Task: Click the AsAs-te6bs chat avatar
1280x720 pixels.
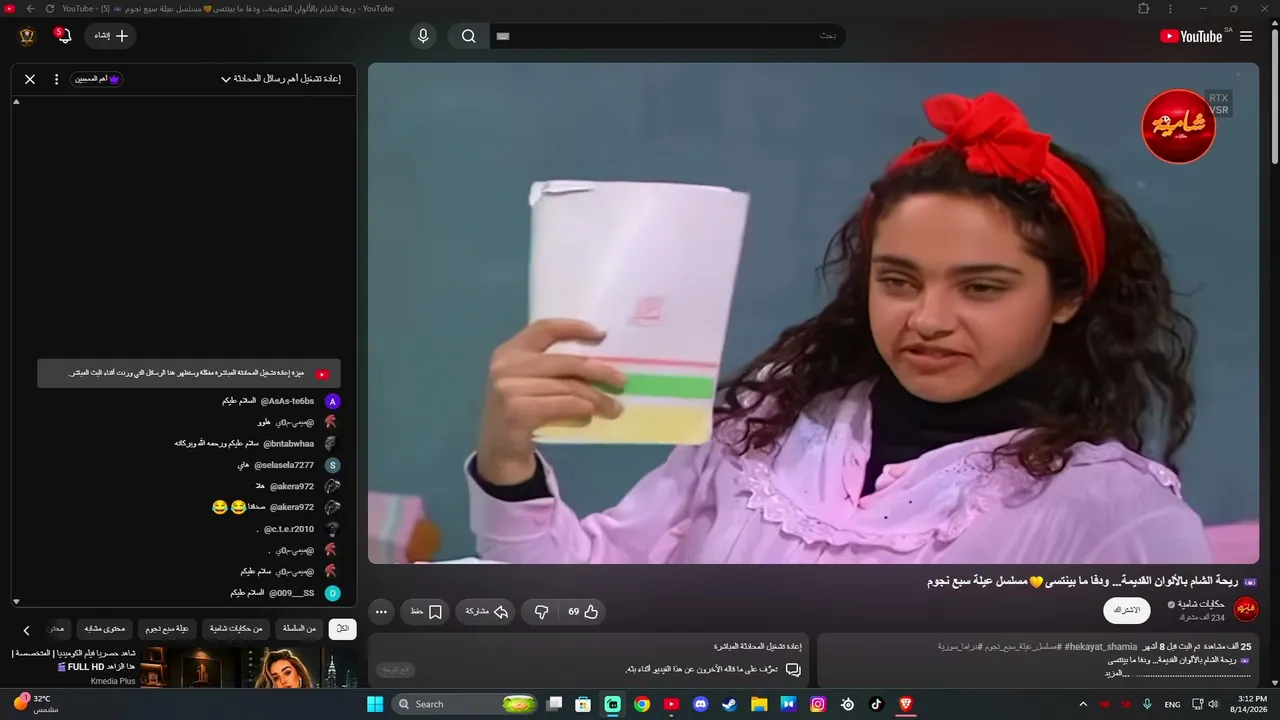Action: [x=333, y=401]
